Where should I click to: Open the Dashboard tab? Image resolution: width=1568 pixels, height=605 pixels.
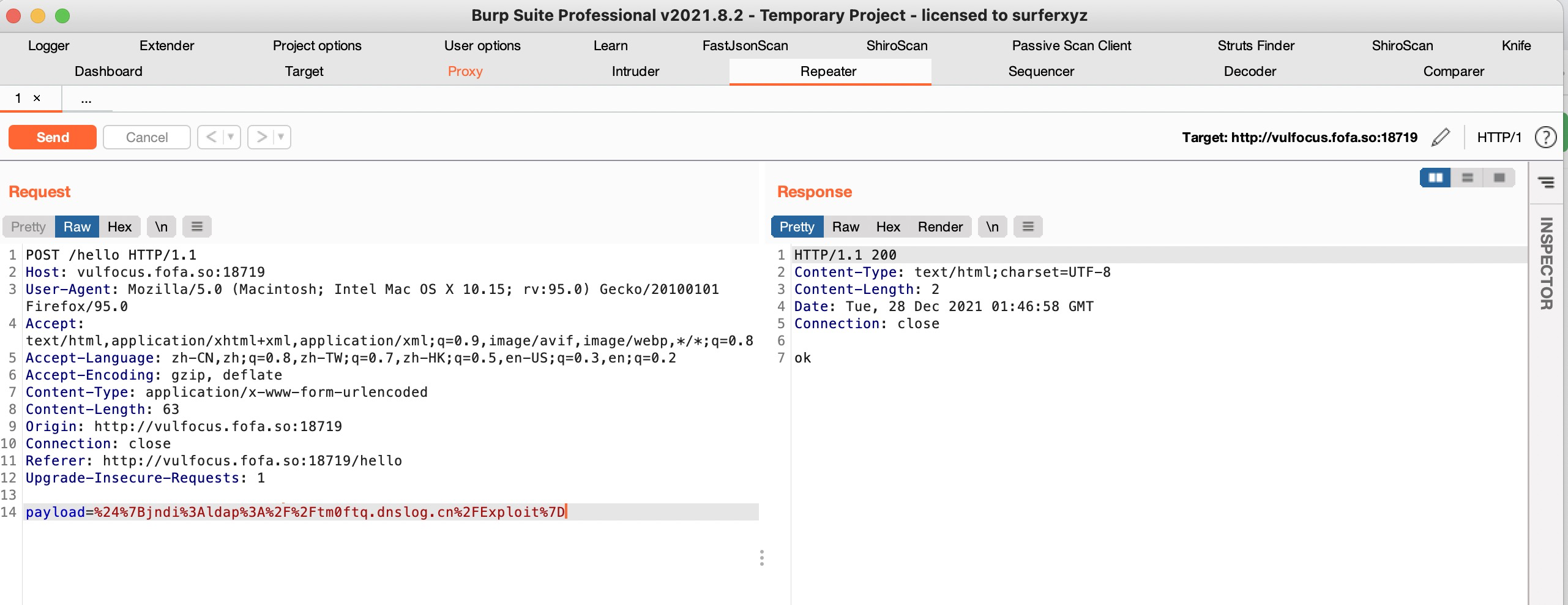click(108, 71)
